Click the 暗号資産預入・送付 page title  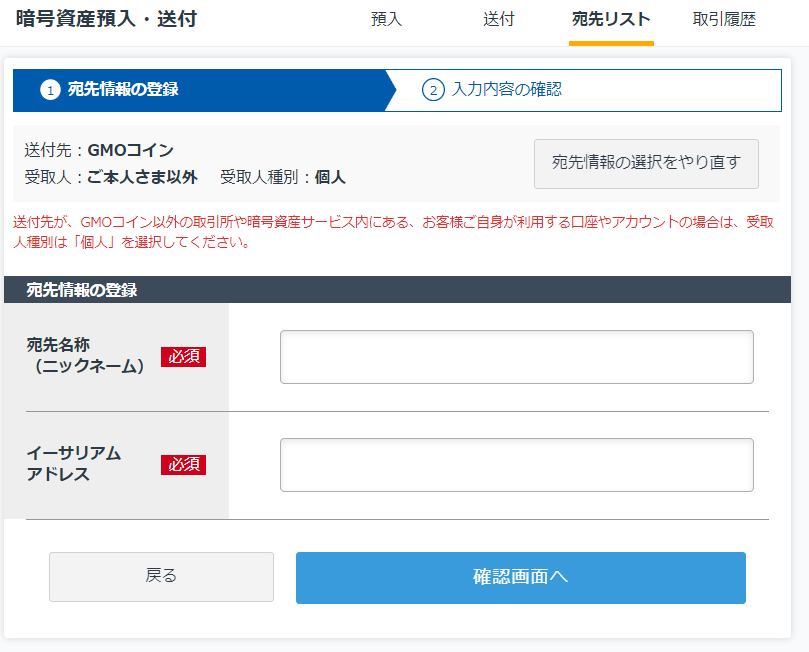tap(106, 19)
